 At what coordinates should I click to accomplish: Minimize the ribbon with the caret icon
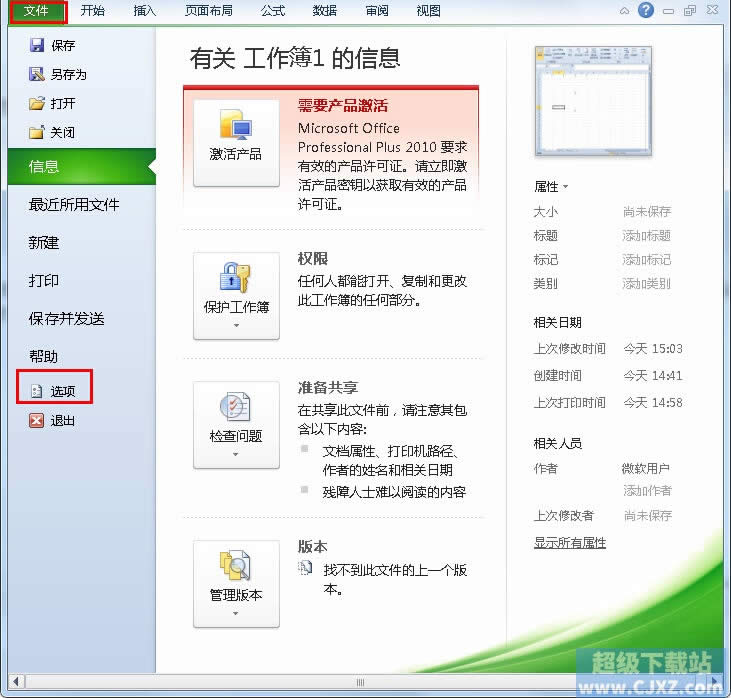coord(624,11)
